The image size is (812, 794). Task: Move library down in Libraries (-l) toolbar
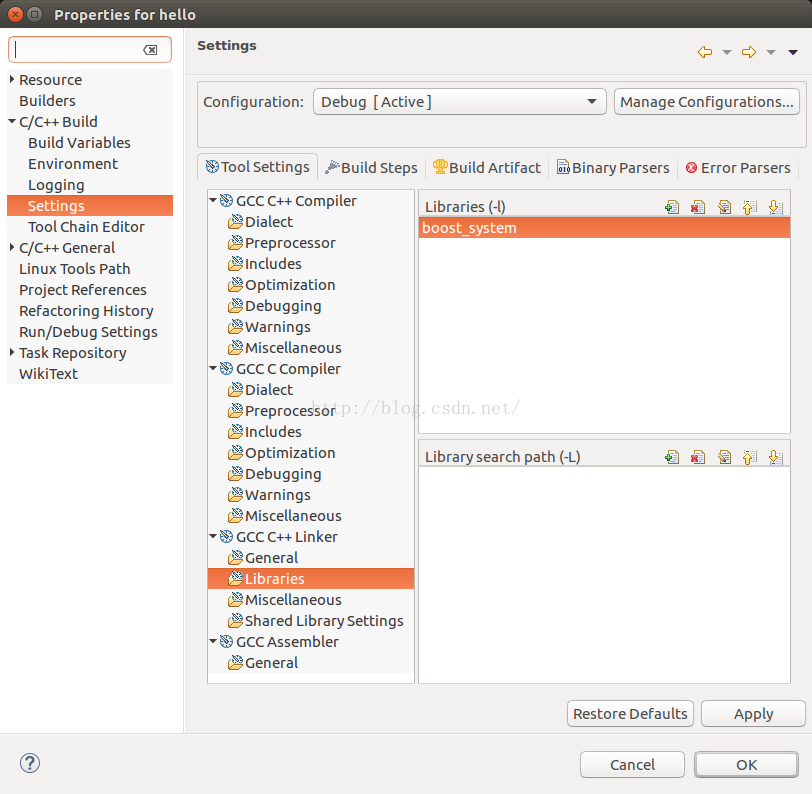775,208
